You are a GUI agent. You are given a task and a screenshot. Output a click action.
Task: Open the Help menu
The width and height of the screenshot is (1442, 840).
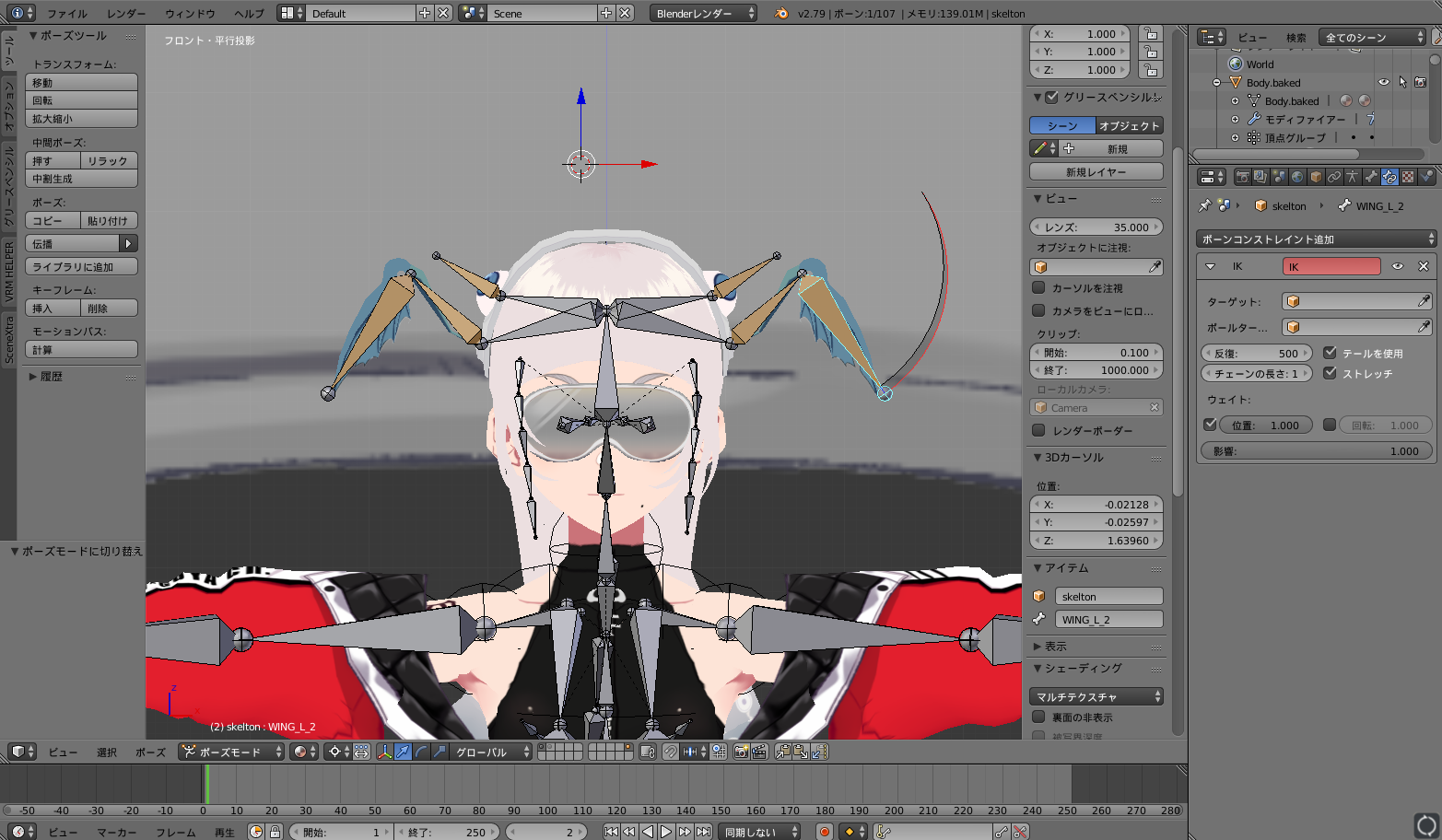[x=249, y=14]
